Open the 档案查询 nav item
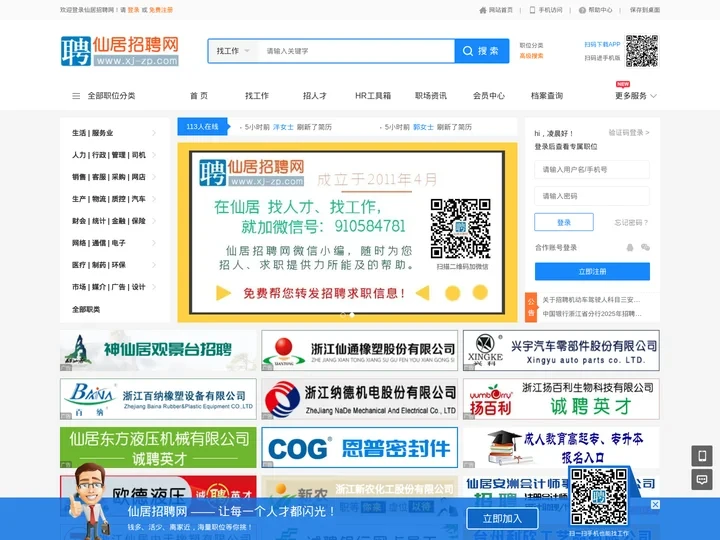The width and height of the screenshot is (720, 540). [x=546, y=96]
